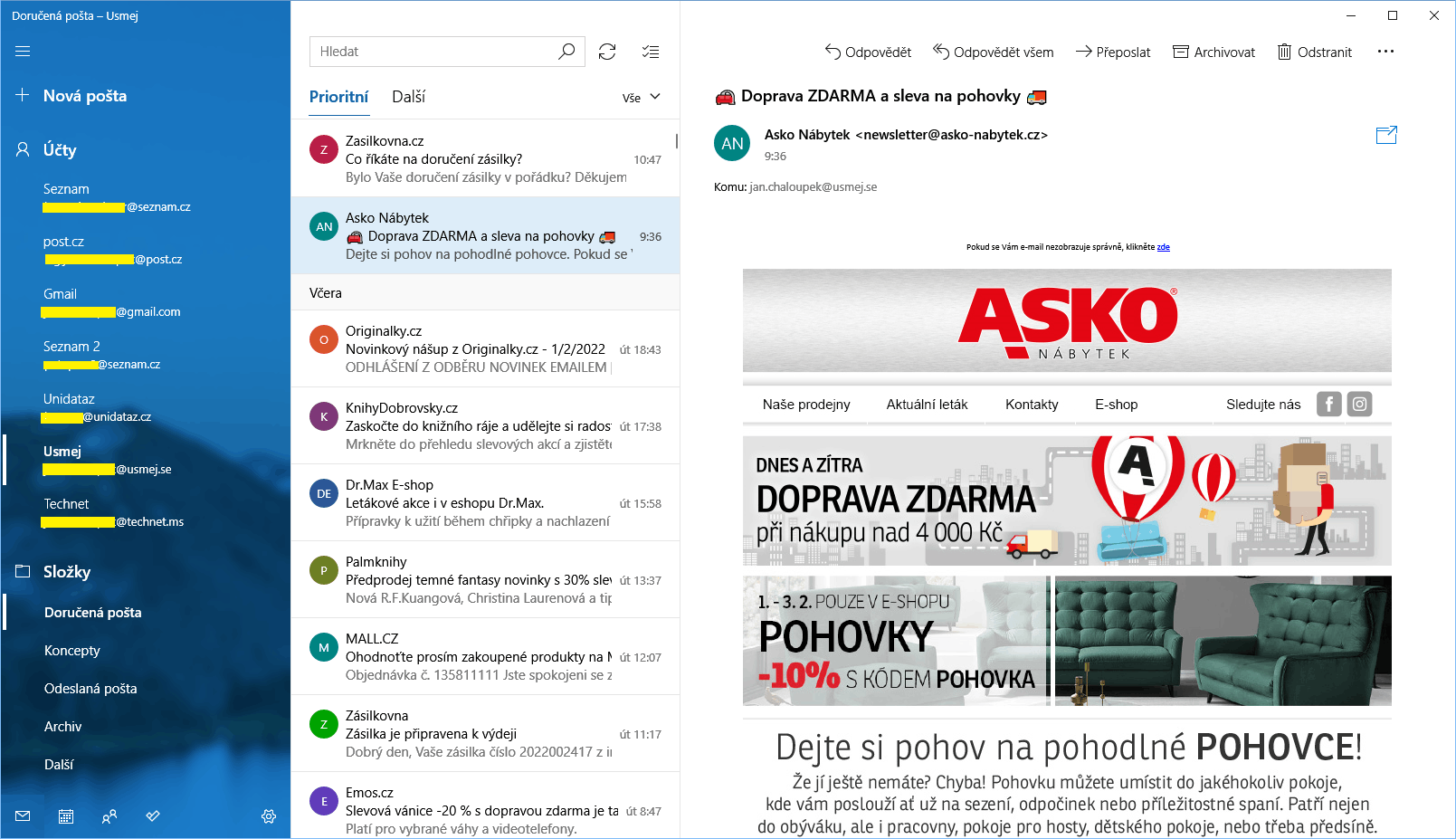The height and width of the screenshot is (839, 1456).
Task: Switch to Calendar app icon
Action: point(66,816)
